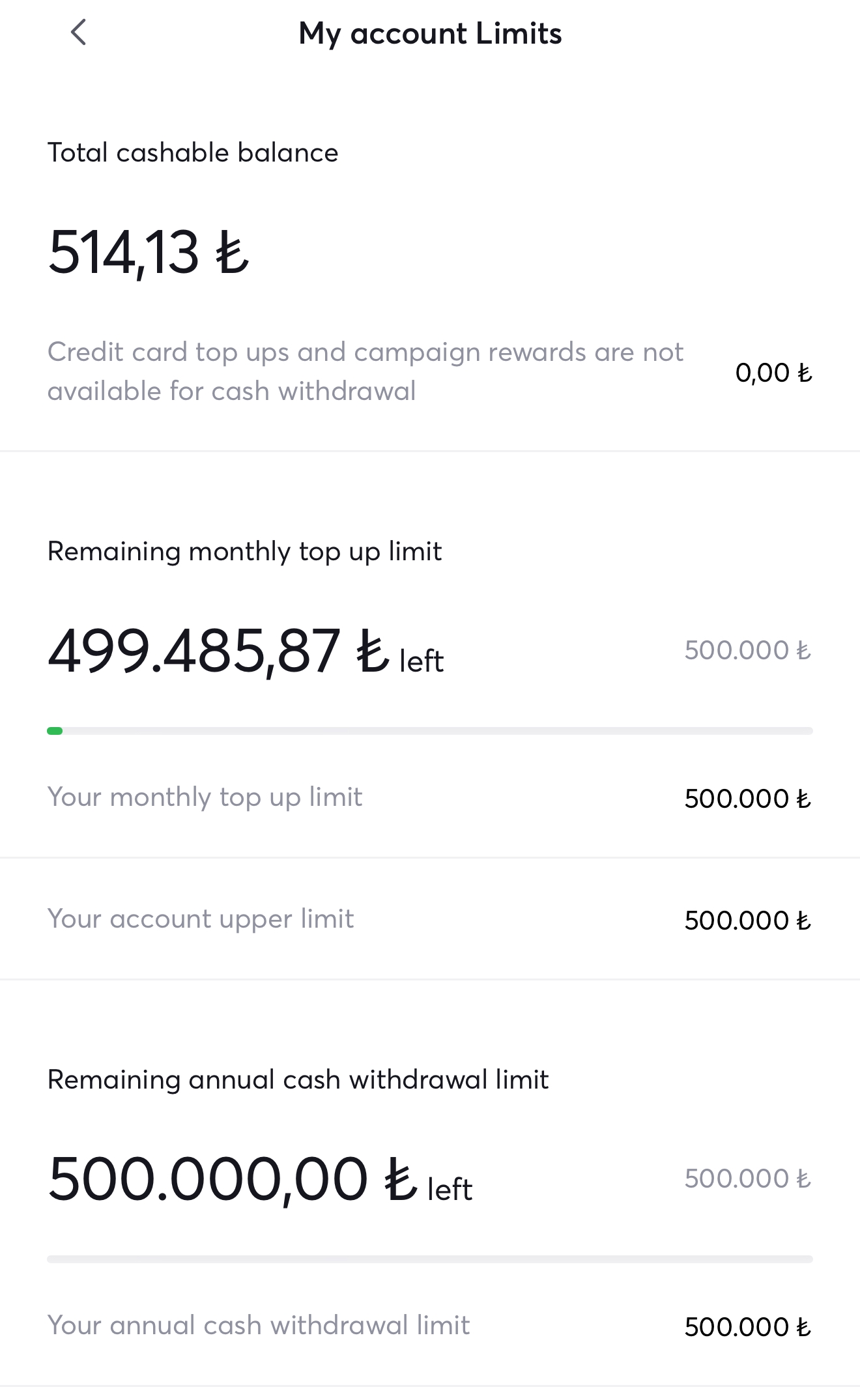860x1400 pixels.
Task: Click the annual cash withdrawal progress bar
Action: click(430, 1259)
